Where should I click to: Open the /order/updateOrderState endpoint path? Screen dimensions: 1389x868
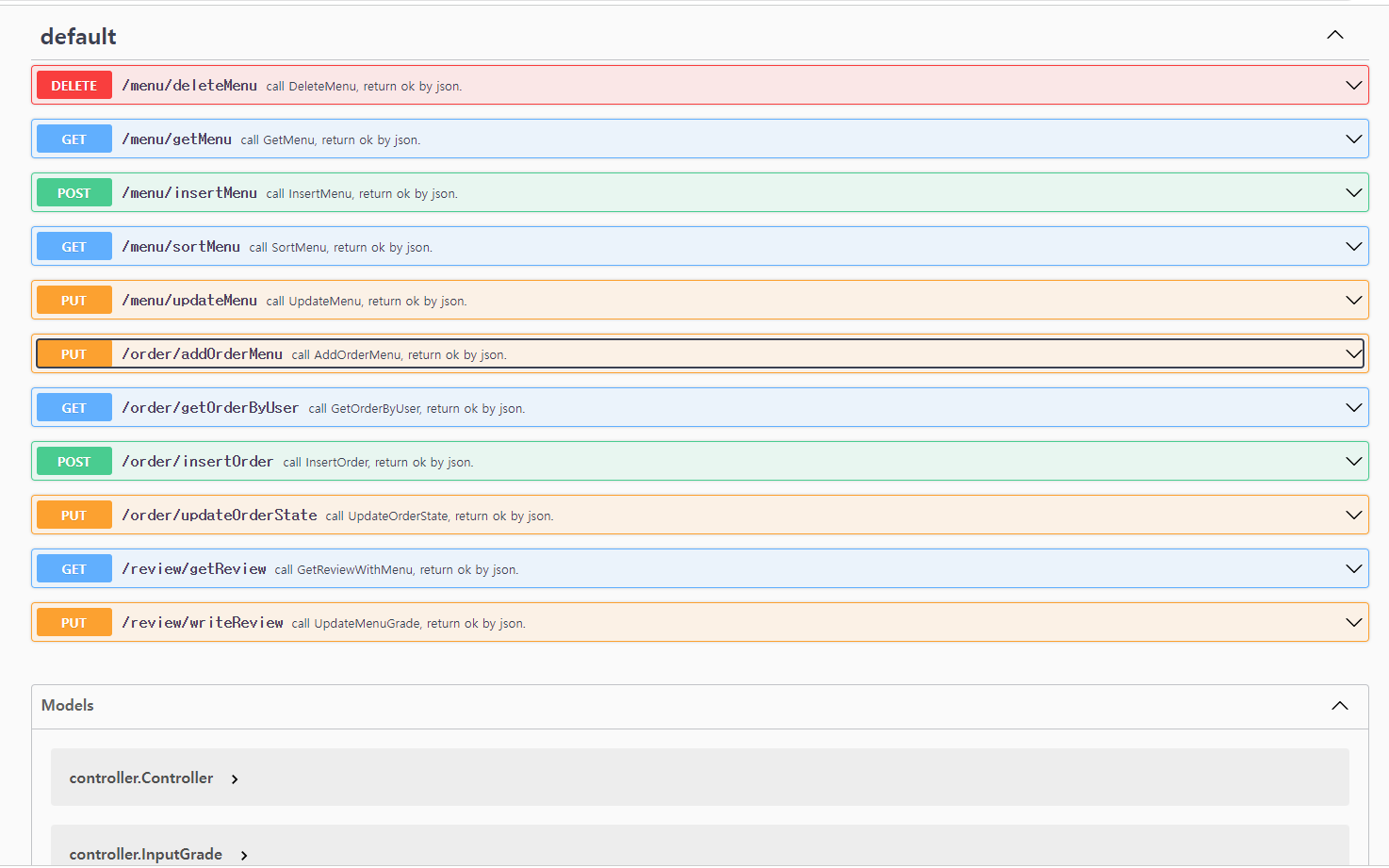[220, 516]
